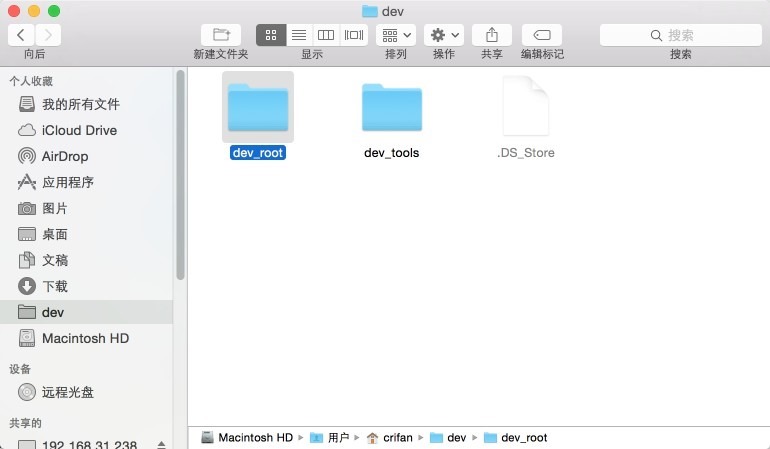The width and height of the screenshot is (770, 449).
Task: Open the arrange (排列) dropdown
Action: [396, 35]
